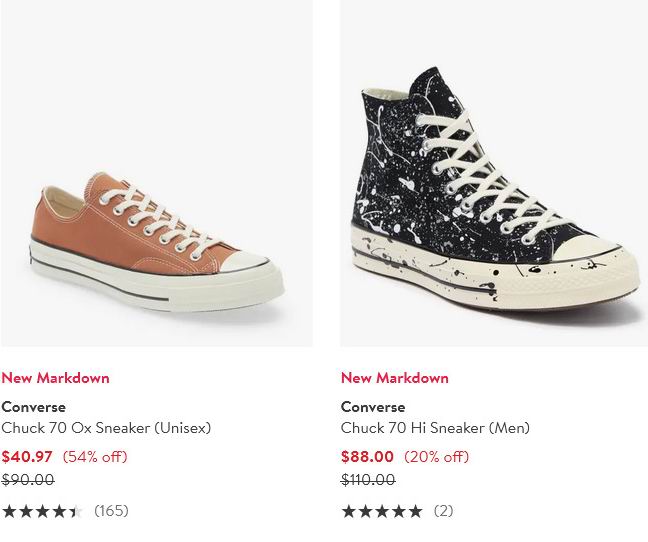Click the (20% off) discount text
Image resolution: width=648 pixels, height=542 pixels.
click(x=436, y=457)
